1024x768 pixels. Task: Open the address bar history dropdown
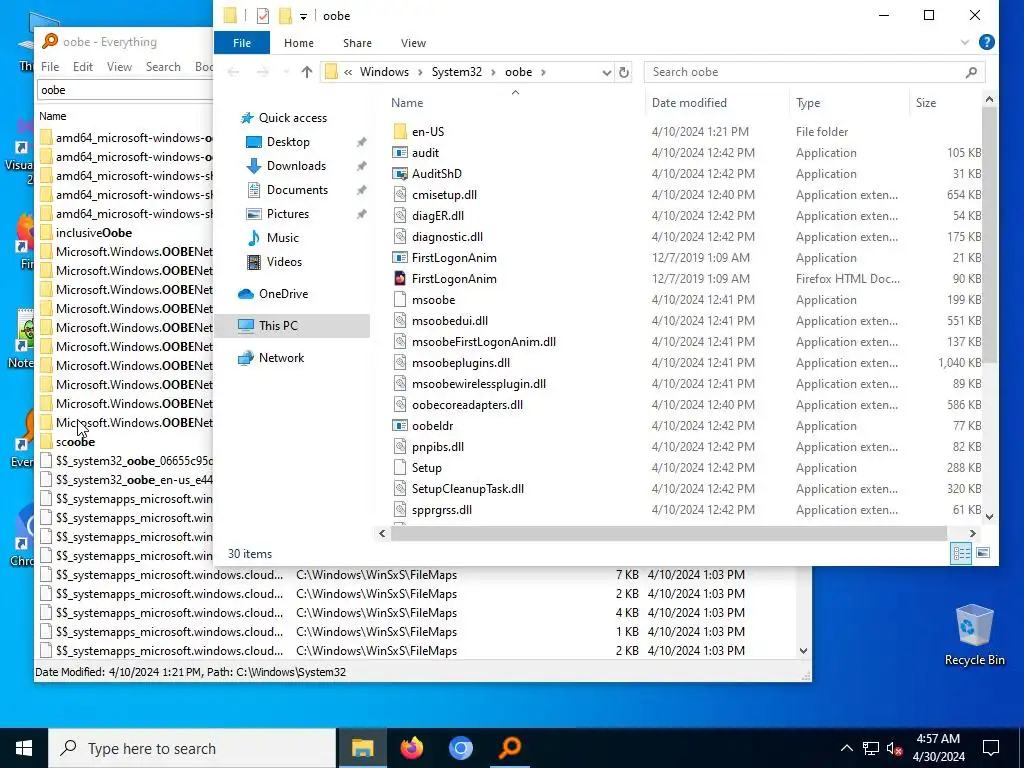(606, 72)
